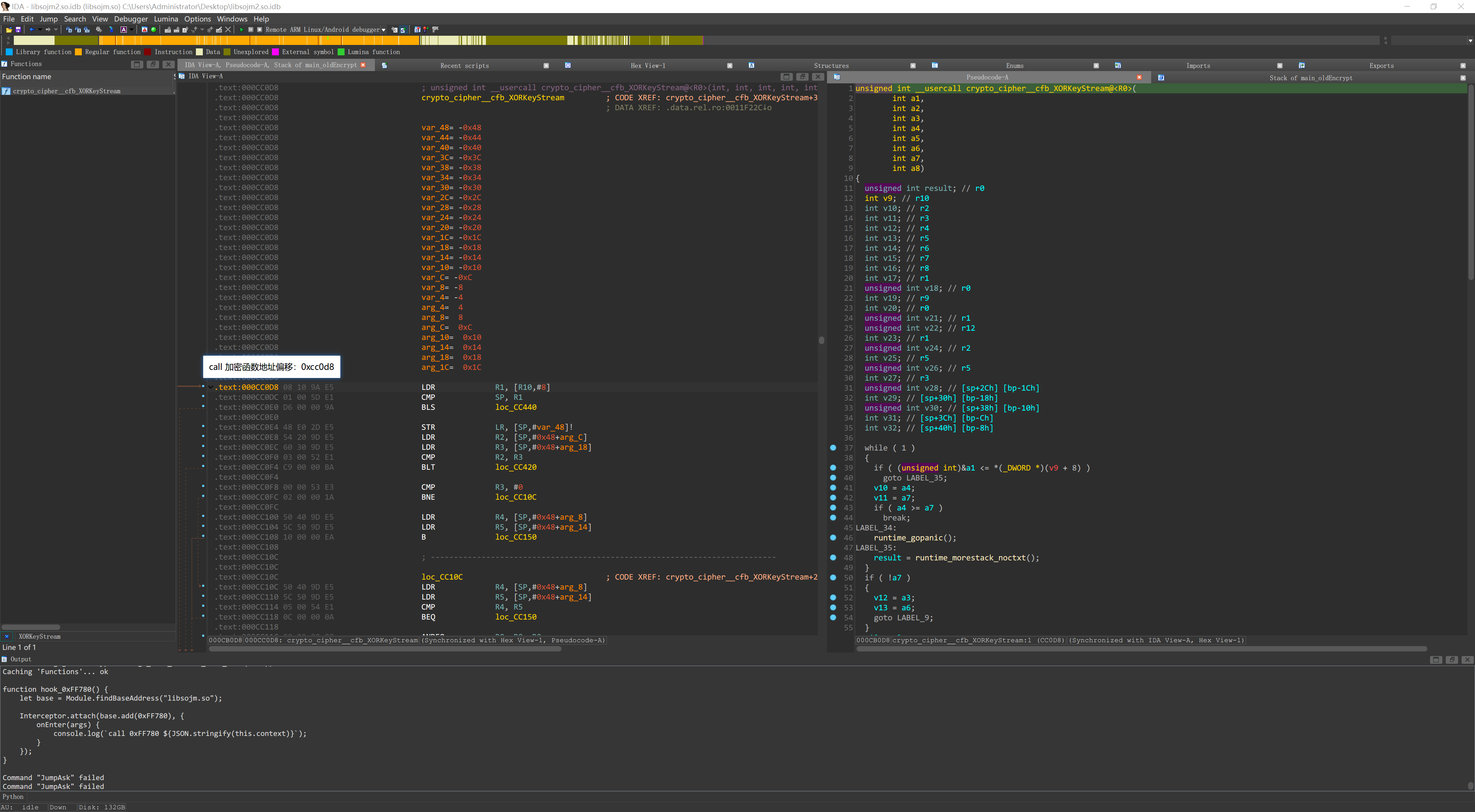
Task: Toggle breakpoint dot at pseudocode line 48
Action: 833,558
